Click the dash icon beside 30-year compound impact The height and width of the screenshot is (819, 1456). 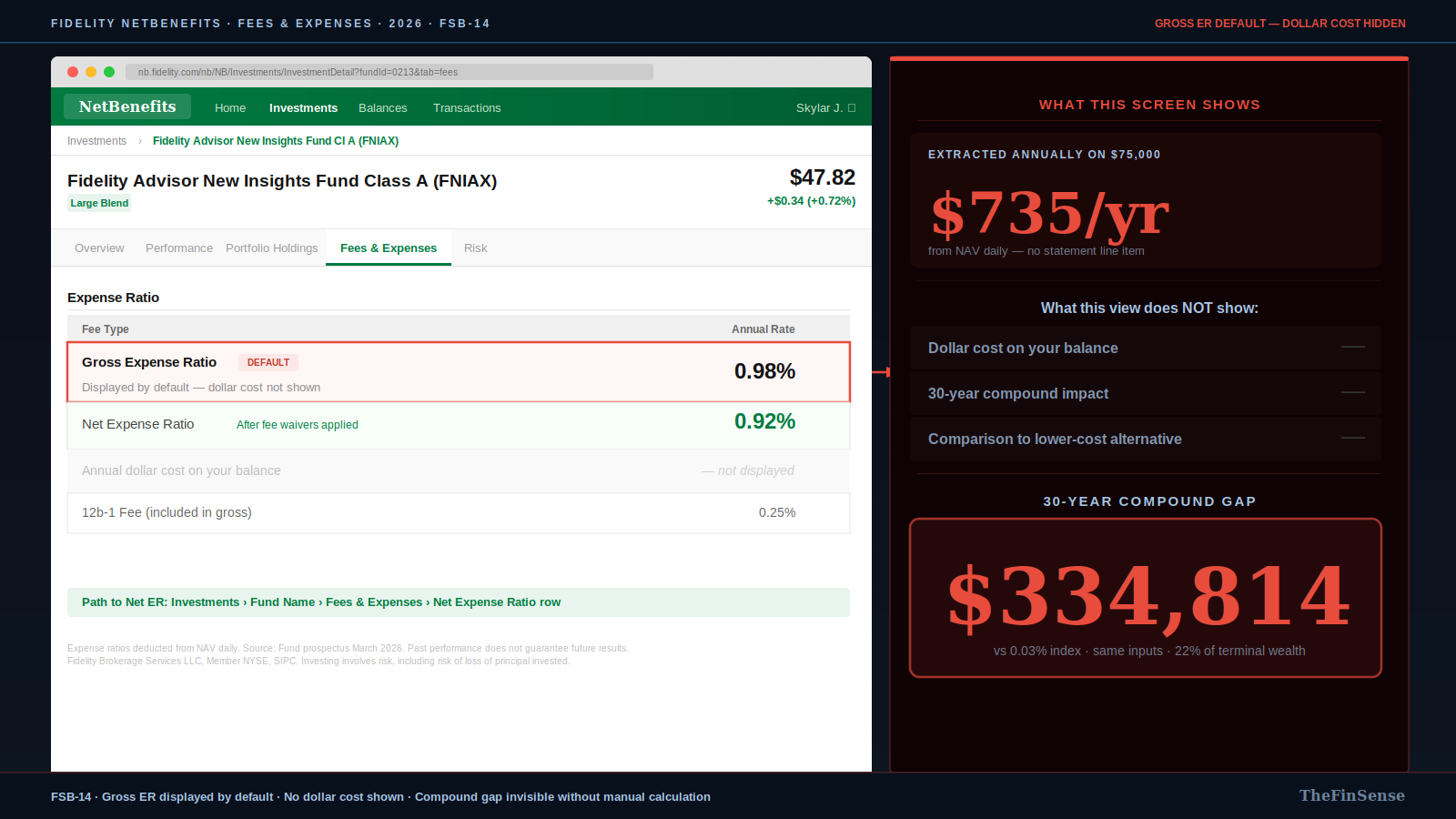[1353, 392]
